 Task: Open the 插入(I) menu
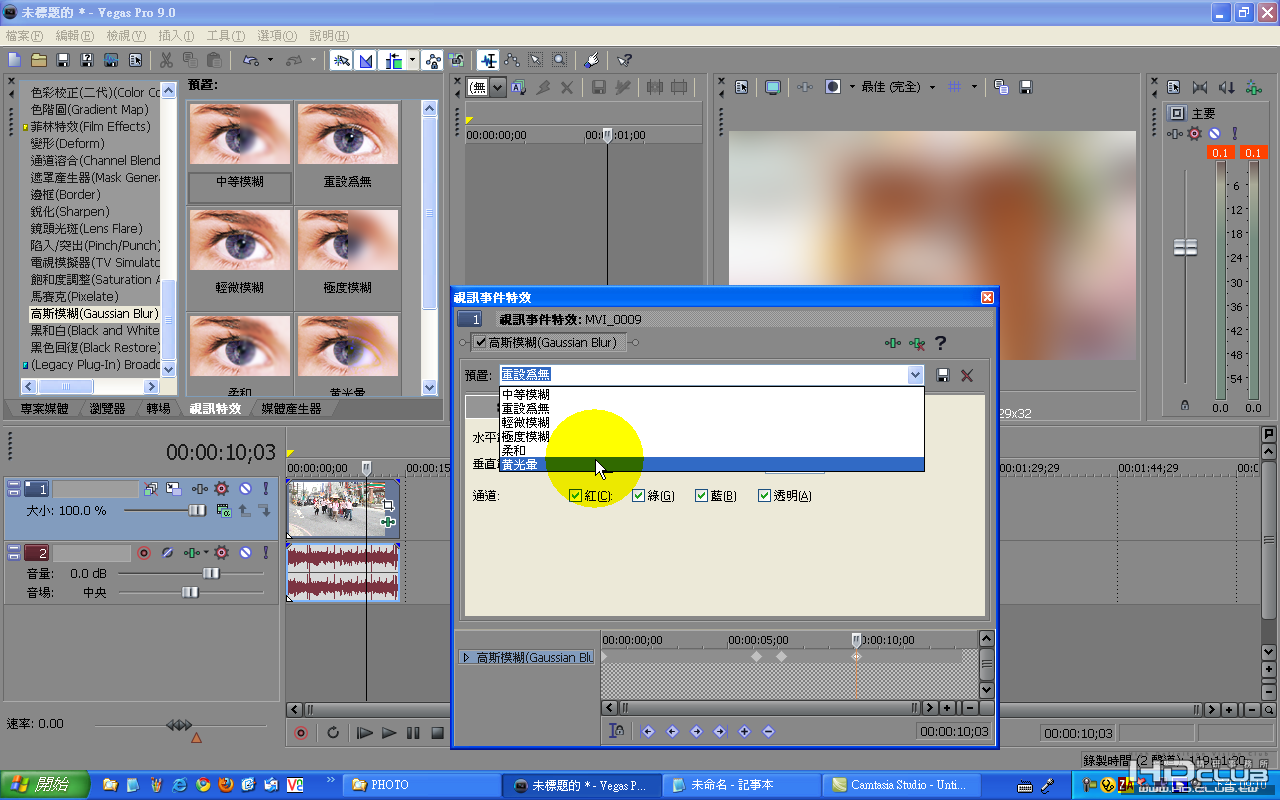(x=176, y=36)
